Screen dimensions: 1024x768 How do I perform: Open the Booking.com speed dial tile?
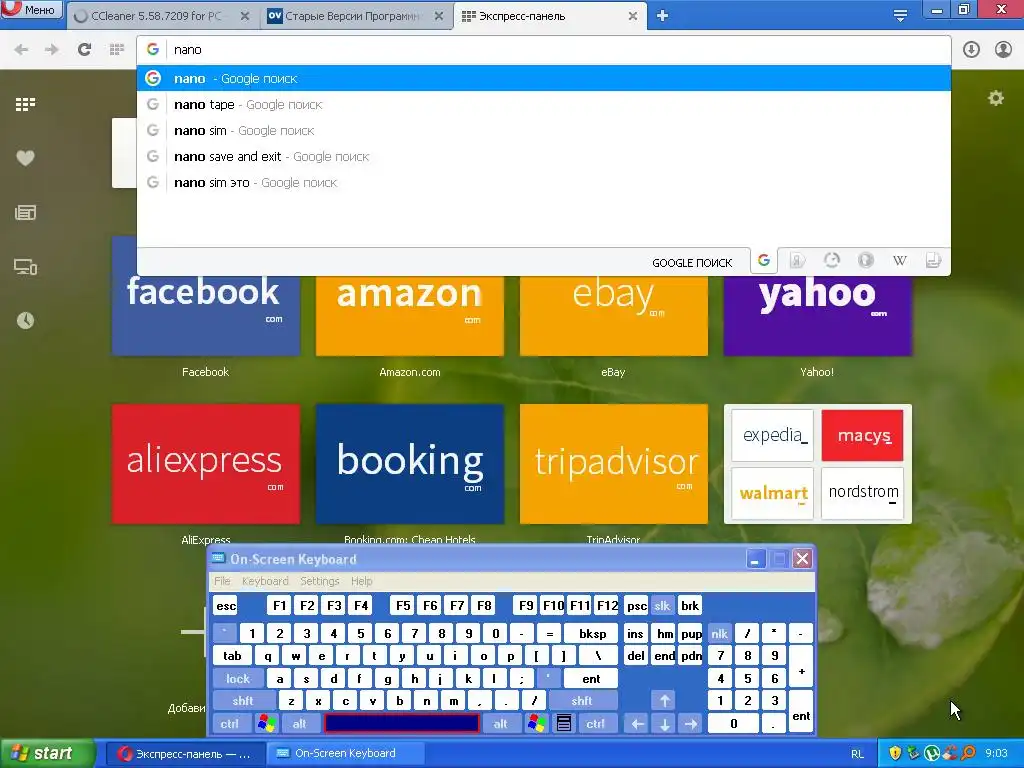coord(410,464)
